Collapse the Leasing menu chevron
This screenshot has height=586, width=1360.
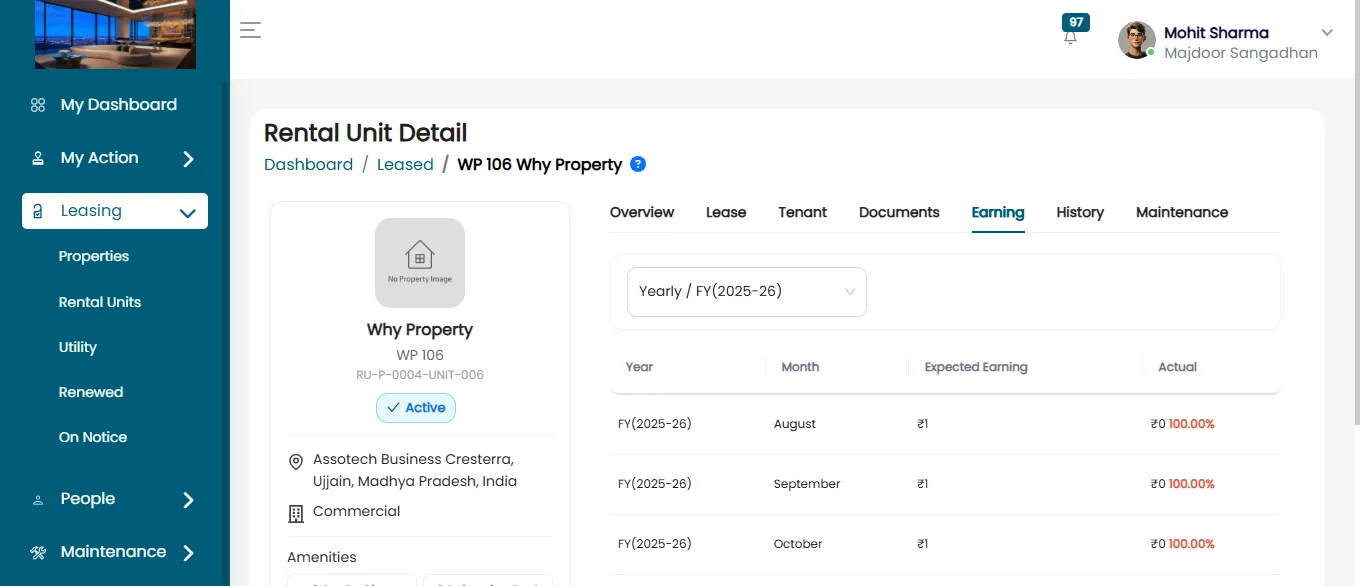point(187,212)
